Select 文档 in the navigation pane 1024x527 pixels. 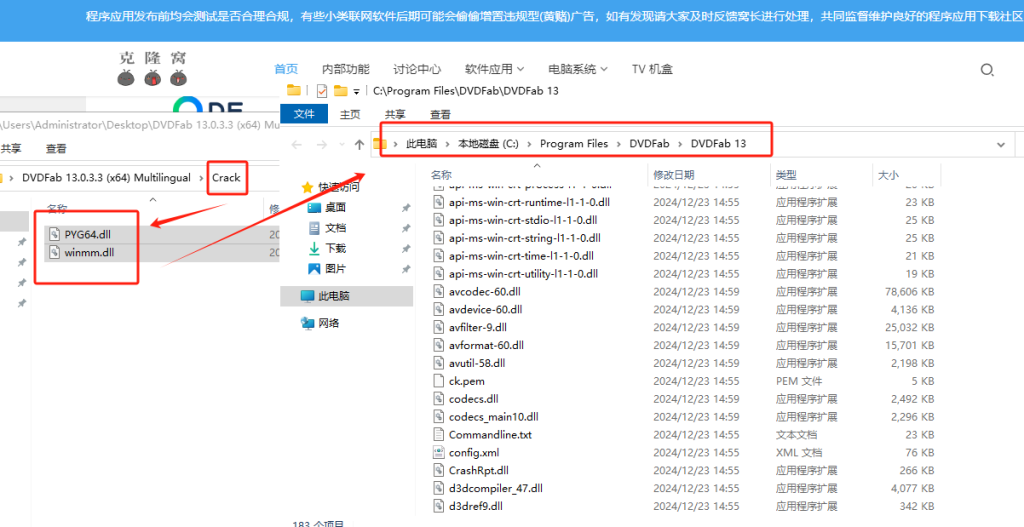pos(336,228)
